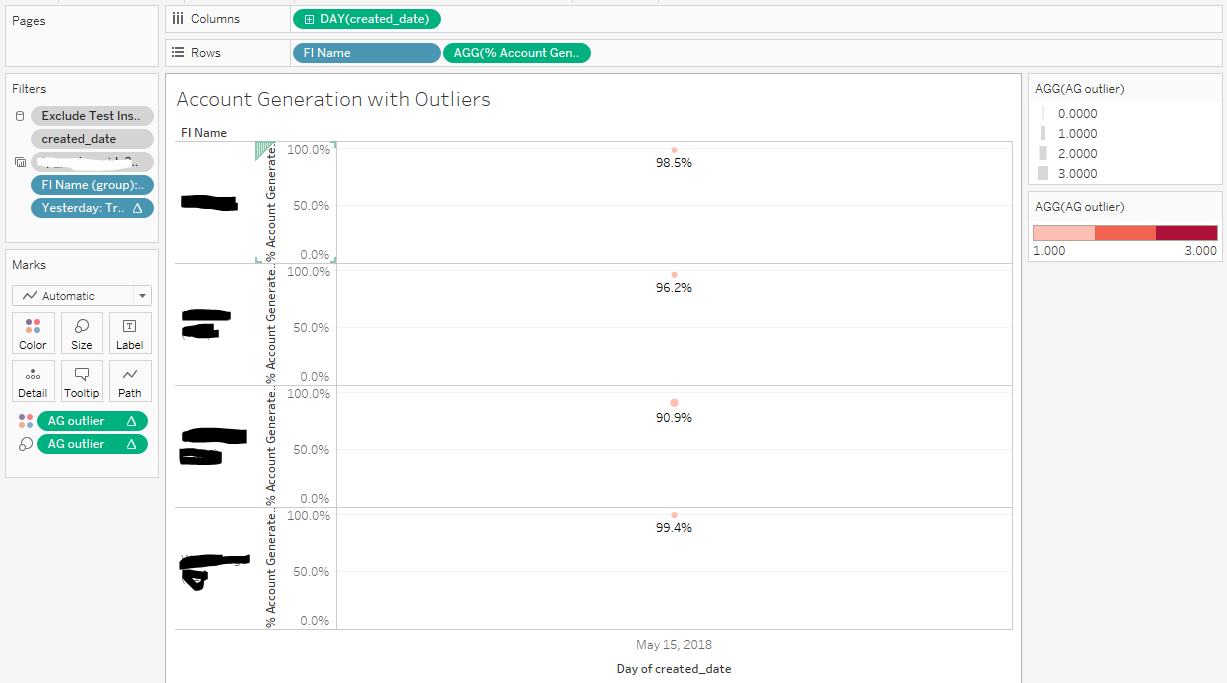Click the Pages shelf header
Viewport: 1227px width, 683px height.
tap(29, 19)
